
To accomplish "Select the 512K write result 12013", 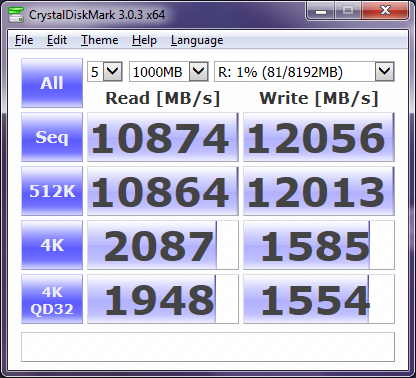I will click(319, 191).
